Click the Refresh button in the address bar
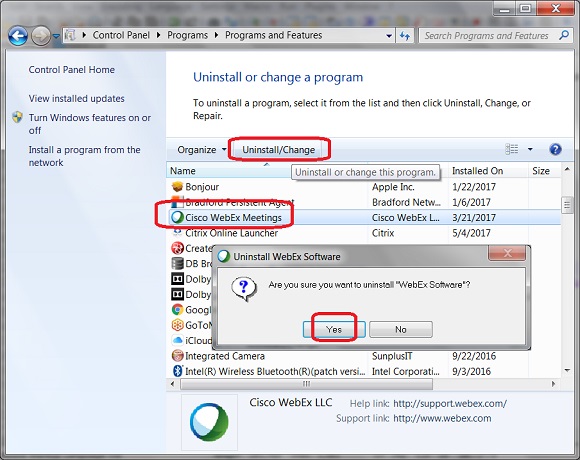580x460 pixels. (x=405, y=36)
